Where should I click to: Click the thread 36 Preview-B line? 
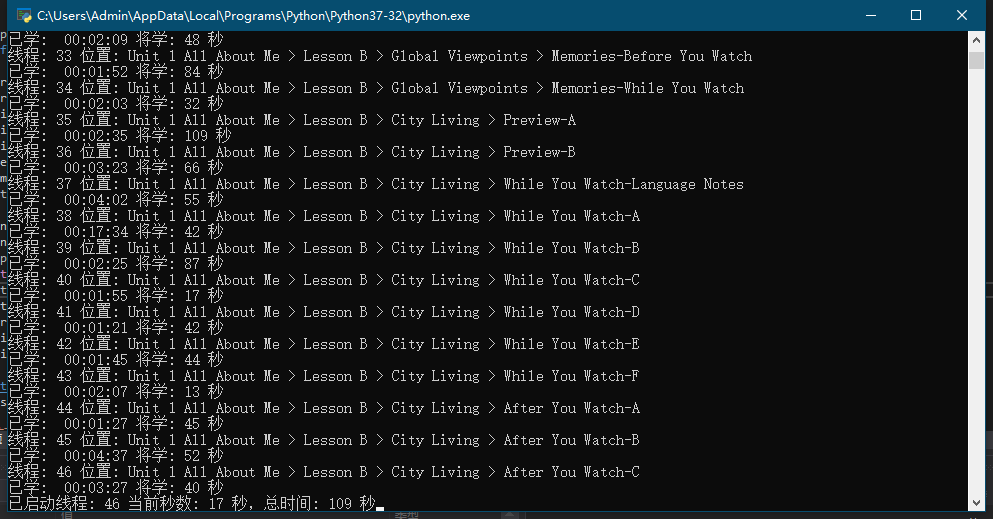point(292,153)
